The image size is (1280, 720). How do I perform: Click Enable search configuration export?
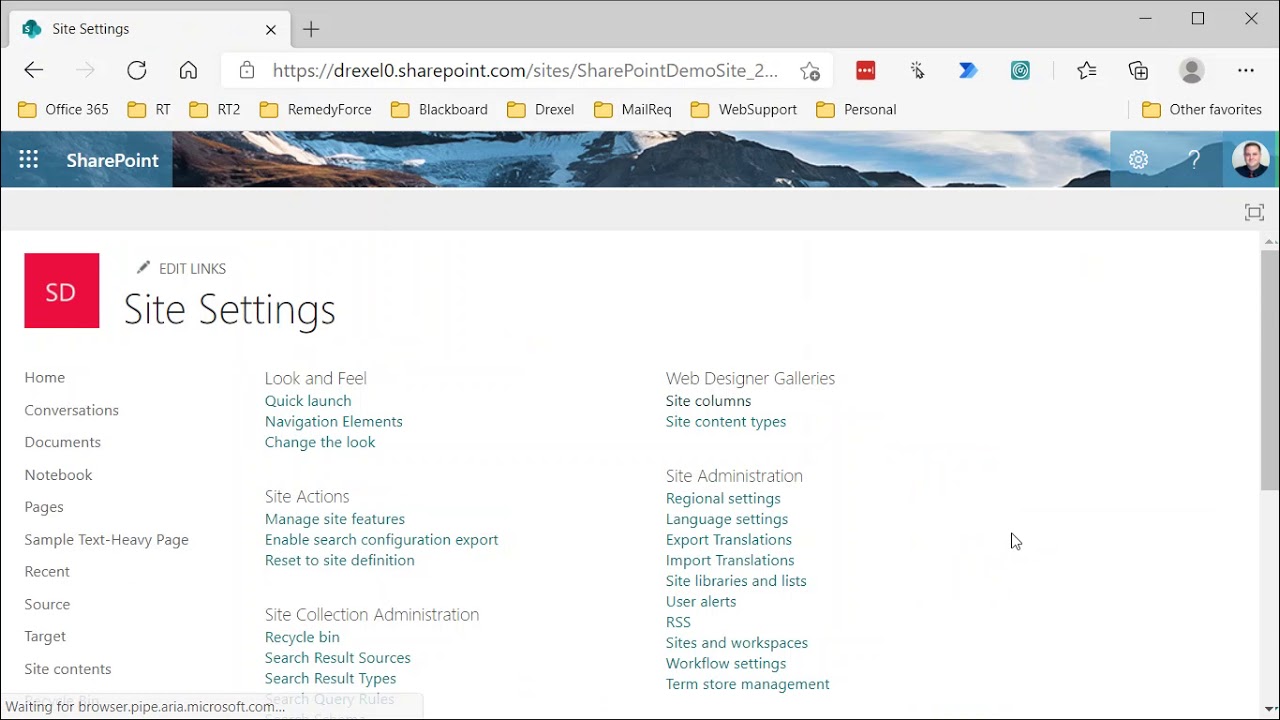pos(382,540)
